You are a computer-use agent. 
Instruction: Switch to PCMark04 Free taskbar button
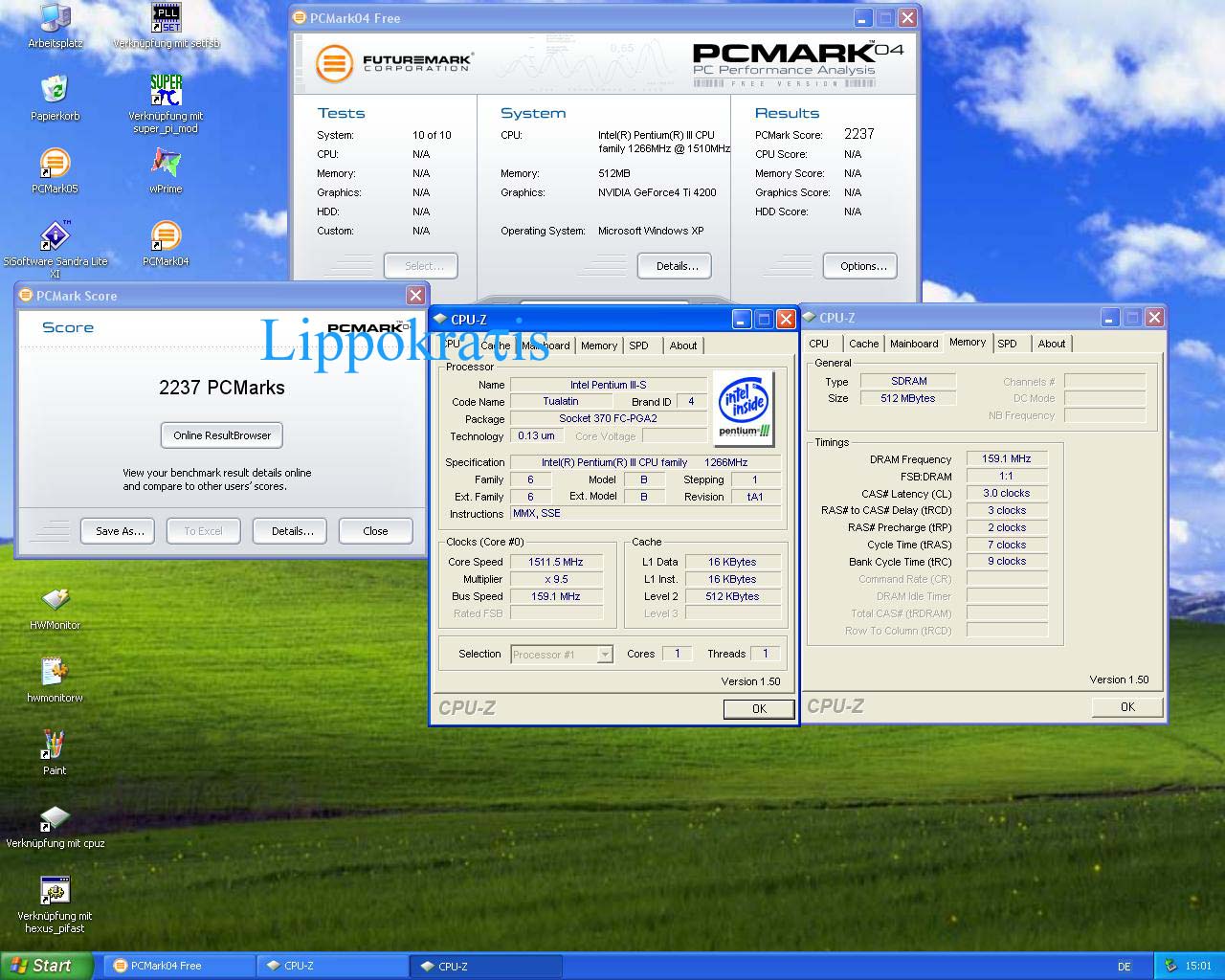point(179,966)
